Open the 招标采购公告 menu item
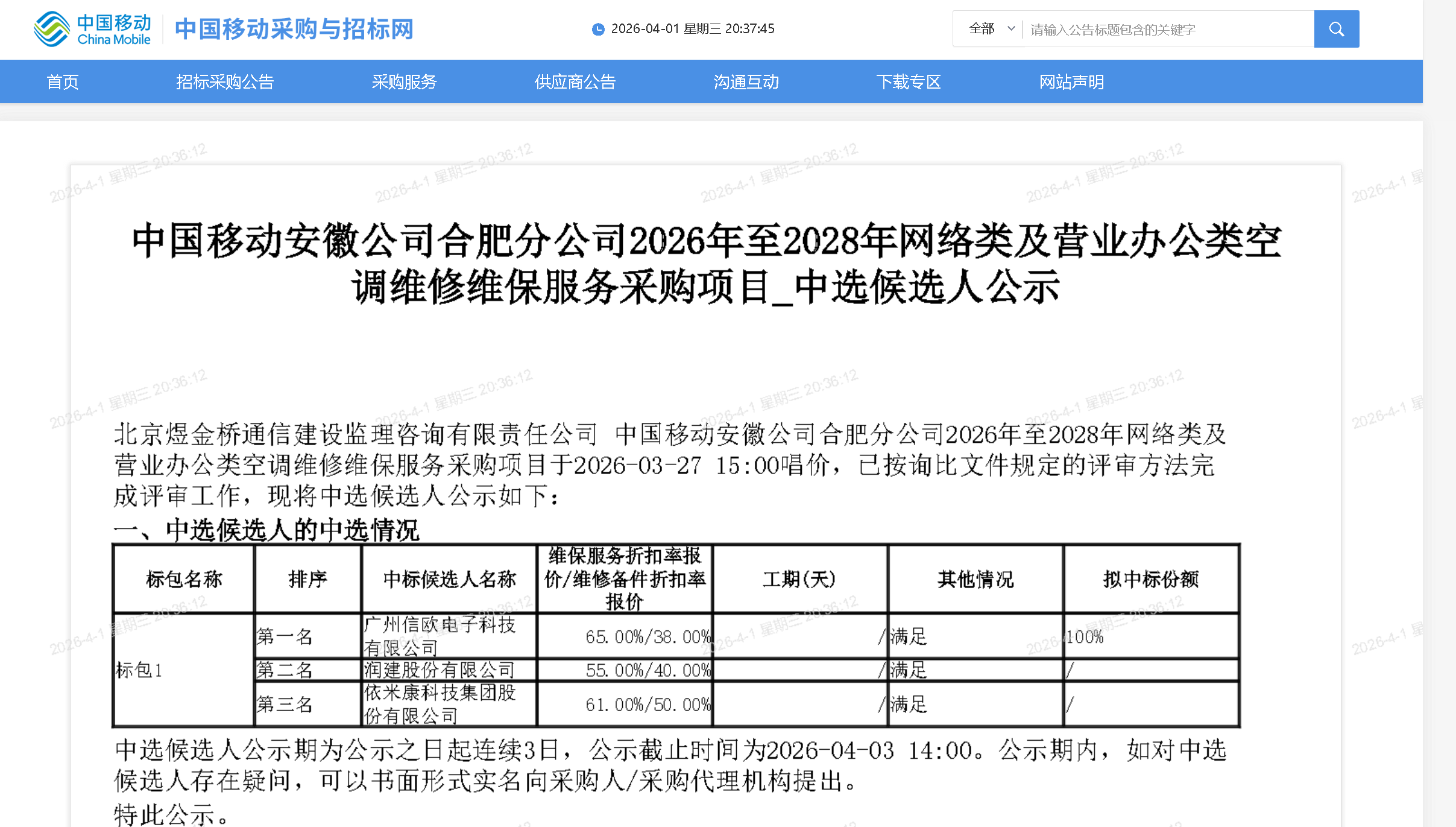The image size is (1456, 827). pos(225,82)
